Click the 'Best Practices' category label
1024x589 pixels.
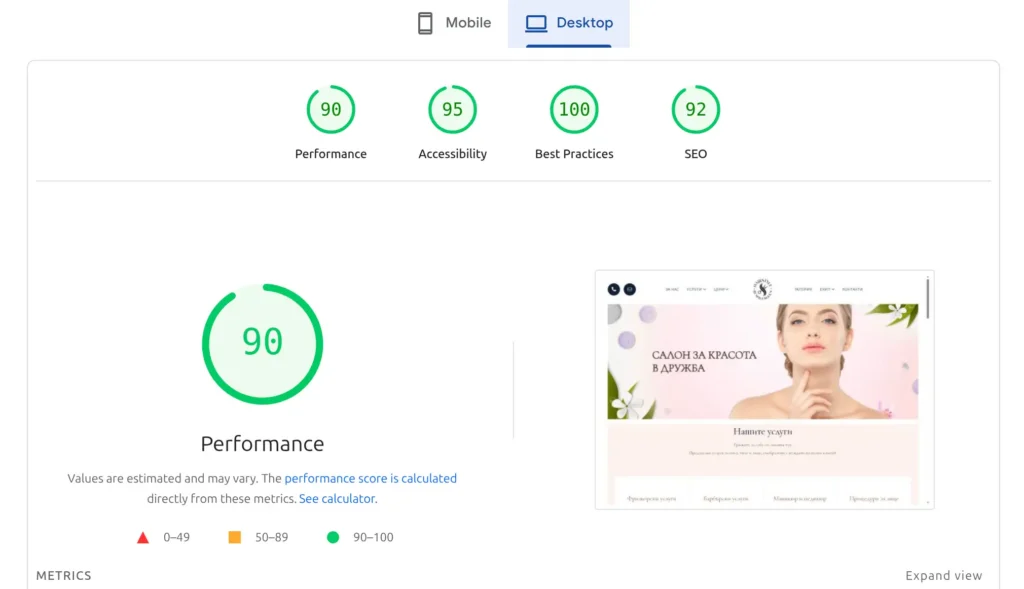pyautogui.click(x=574, y=153)
